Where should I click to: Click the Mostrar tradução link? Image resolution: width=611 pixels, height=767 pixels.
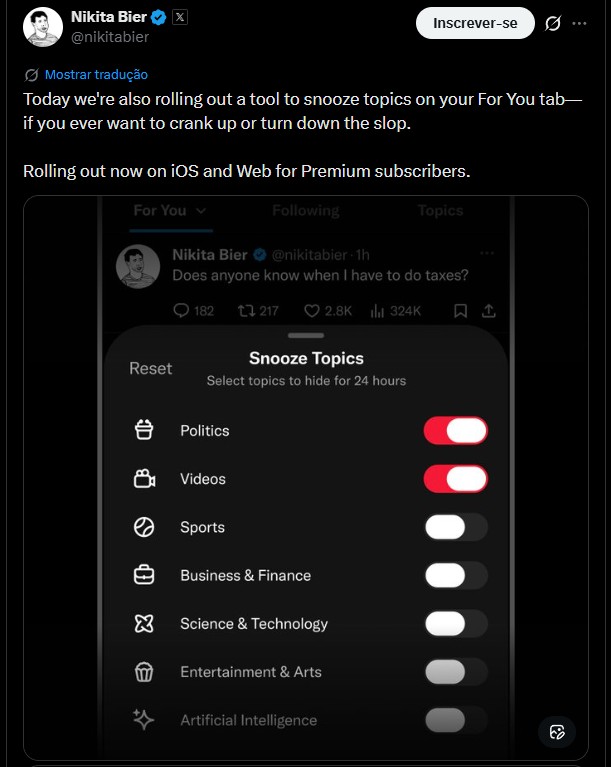pyautogui.click(x=96, y=74)
